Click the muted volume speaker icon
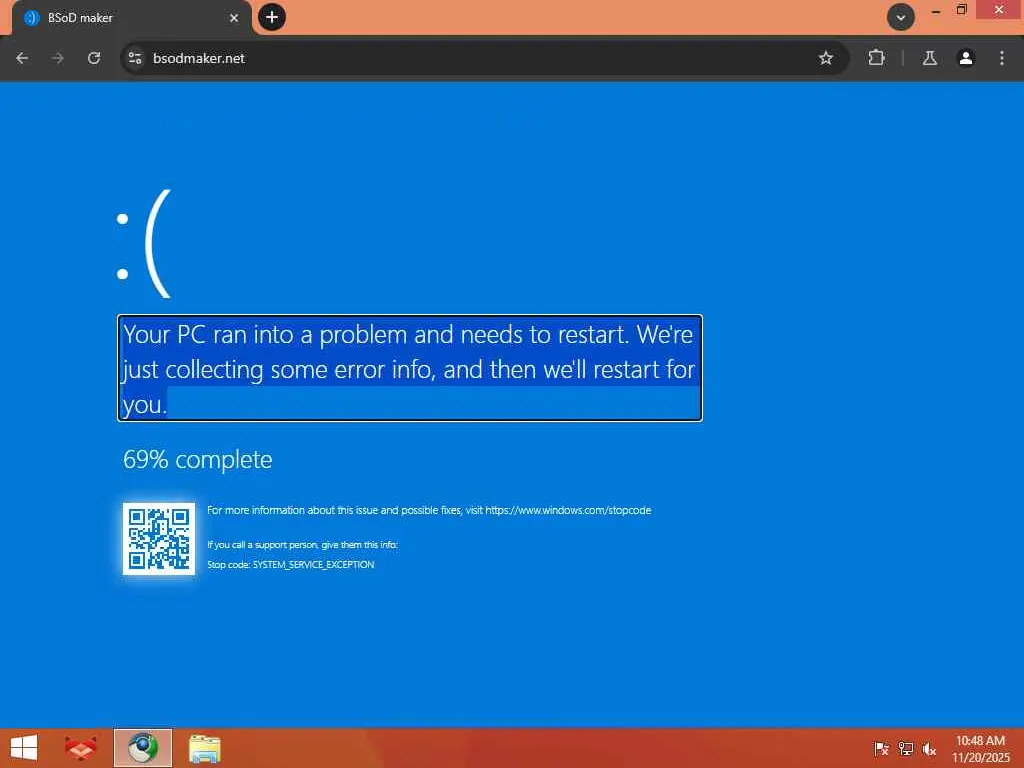The width and height of the screenshot is (1024, 768). point(929,748)
